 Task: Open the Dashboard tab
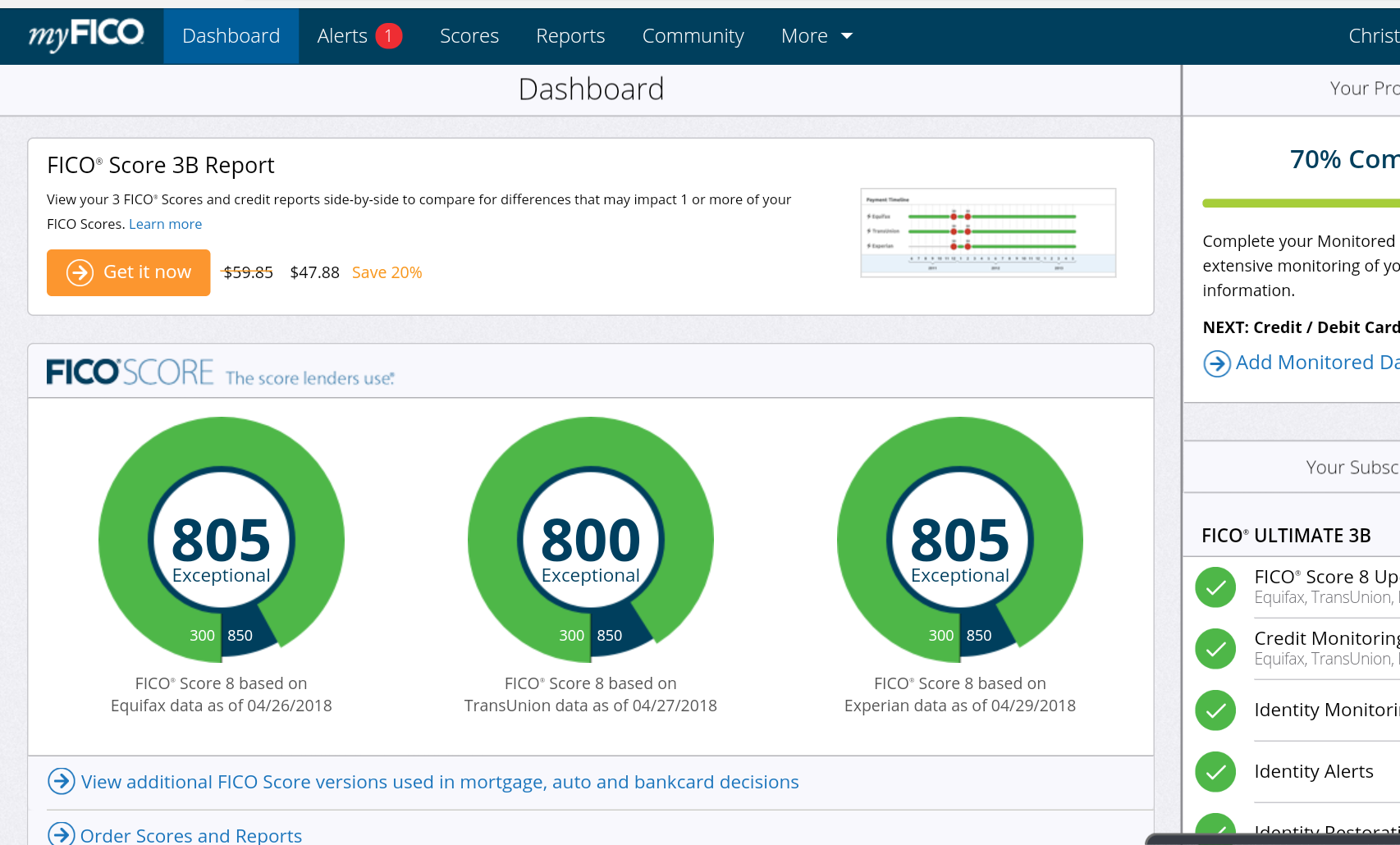pos(231,36)
